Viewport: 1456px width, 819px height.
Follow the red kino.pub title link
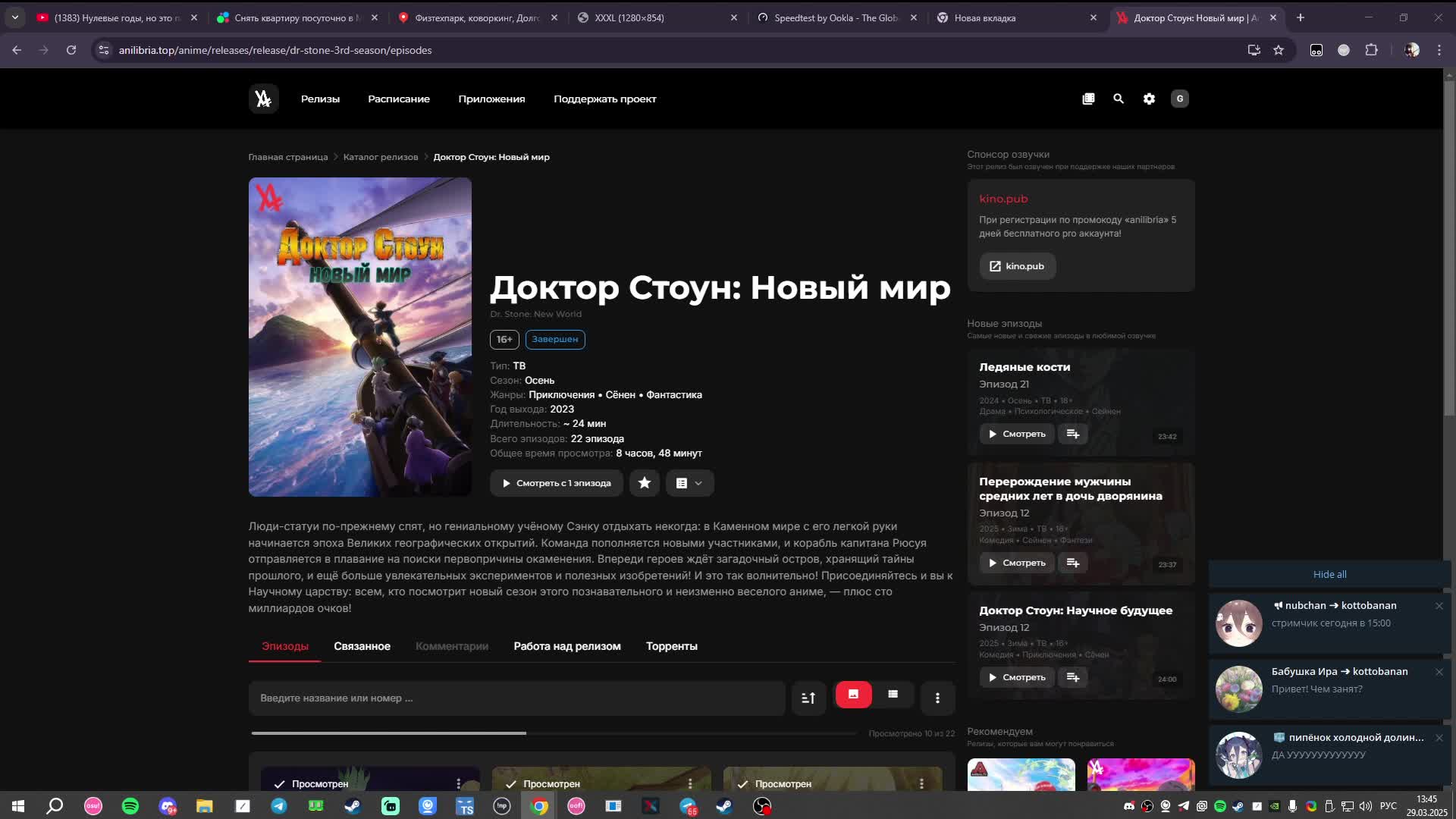pos(1003,199)
